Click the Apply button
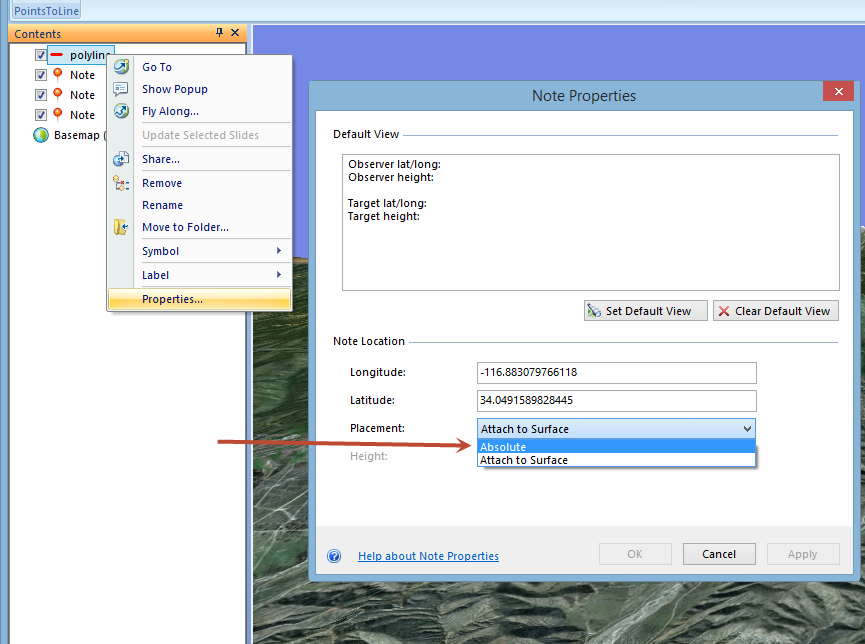Viewport: 865px width, 644px height. (803, 553)
